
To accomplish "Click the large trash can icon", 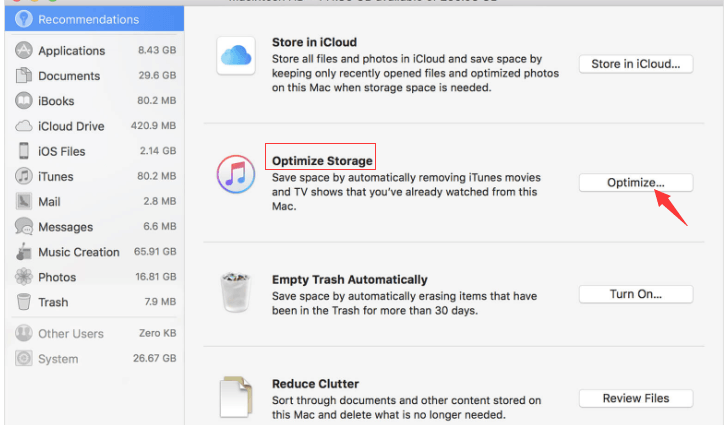I will [236, 292].
